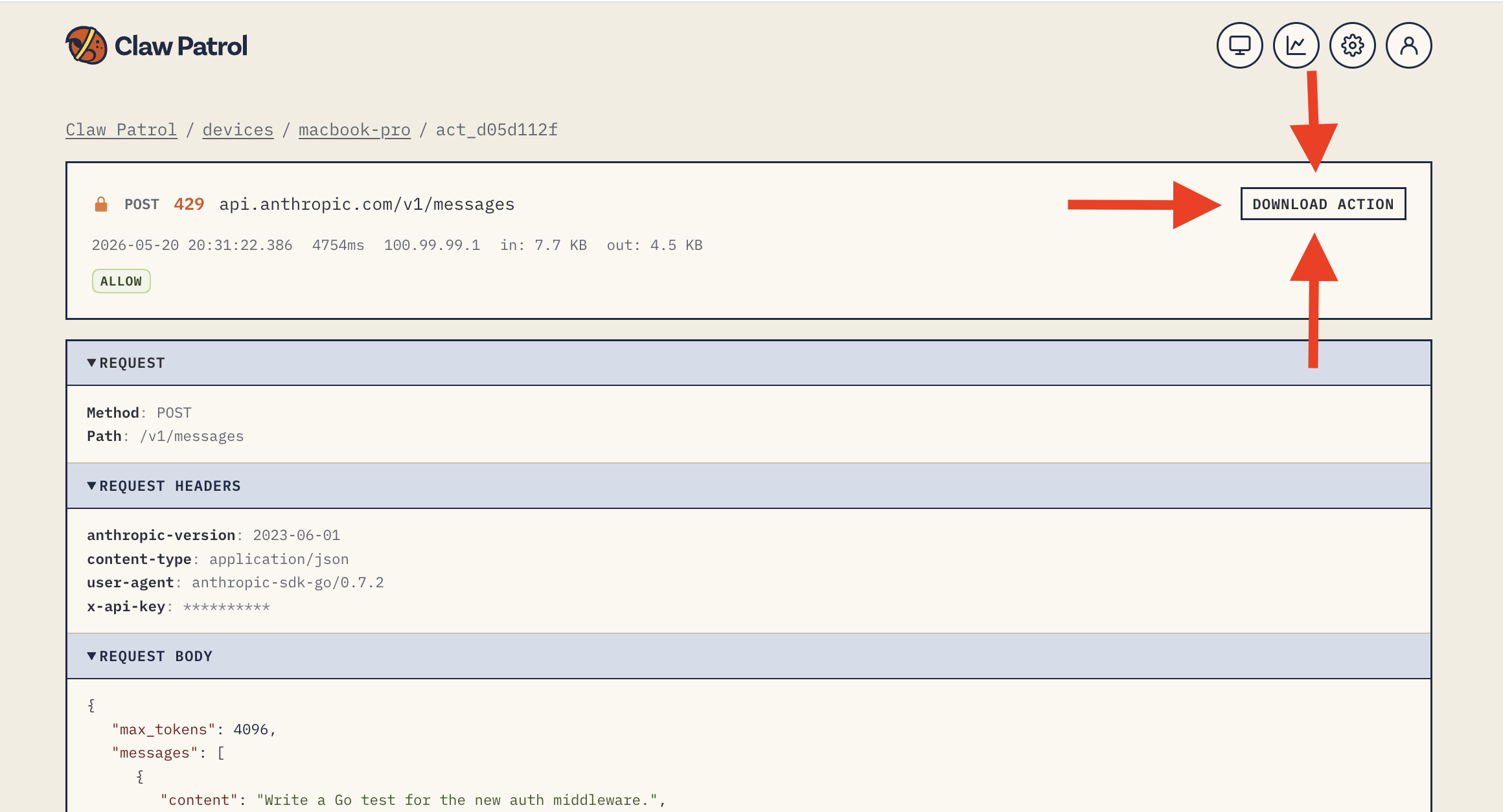This screenshot has width=1503, height=812.
Task: Click the orange lock icon beside POST
Action: click(x=101, y=205)
